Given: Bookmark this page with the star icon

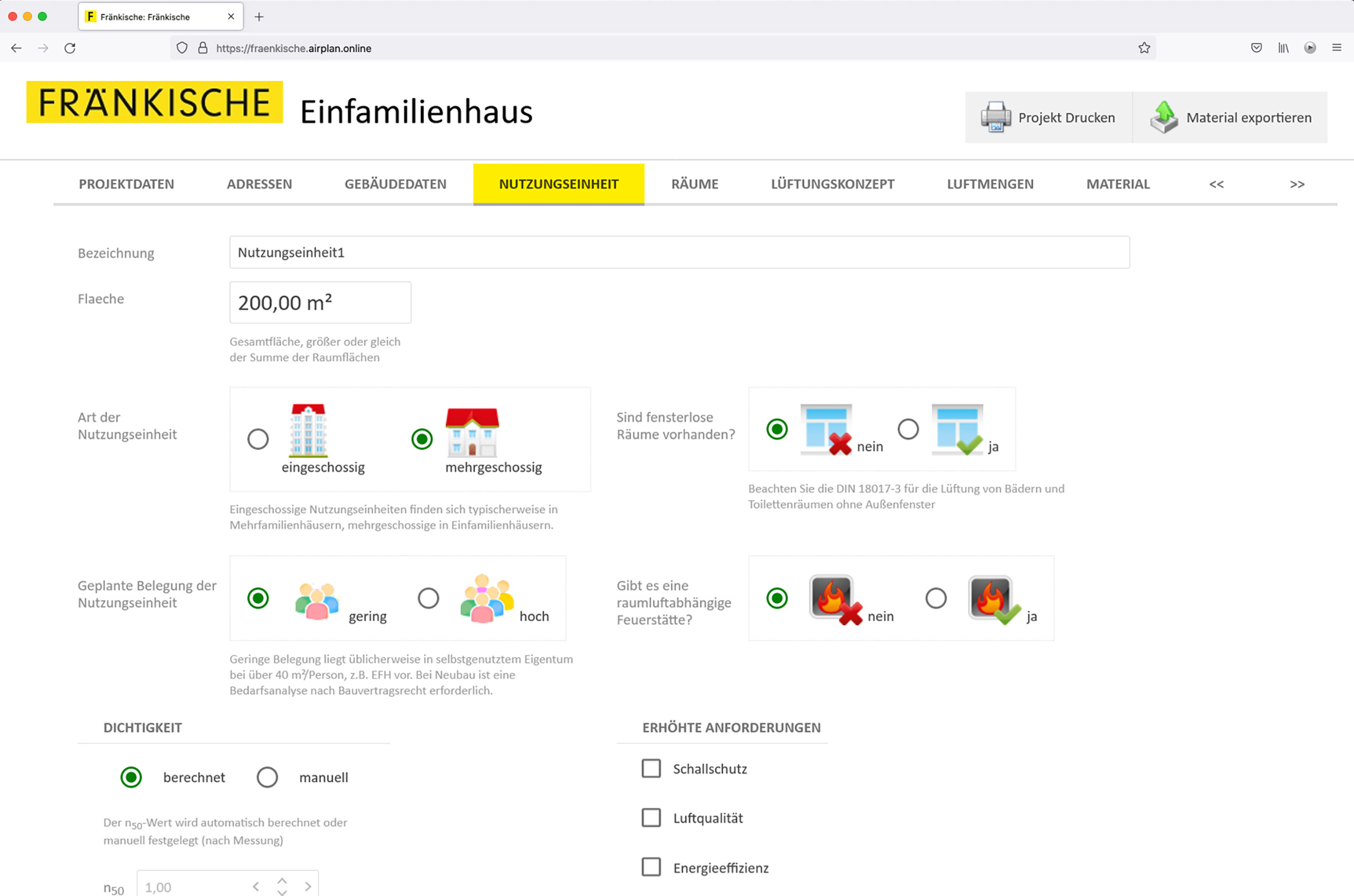Looking at the screenshot, I should point(1144,48).
